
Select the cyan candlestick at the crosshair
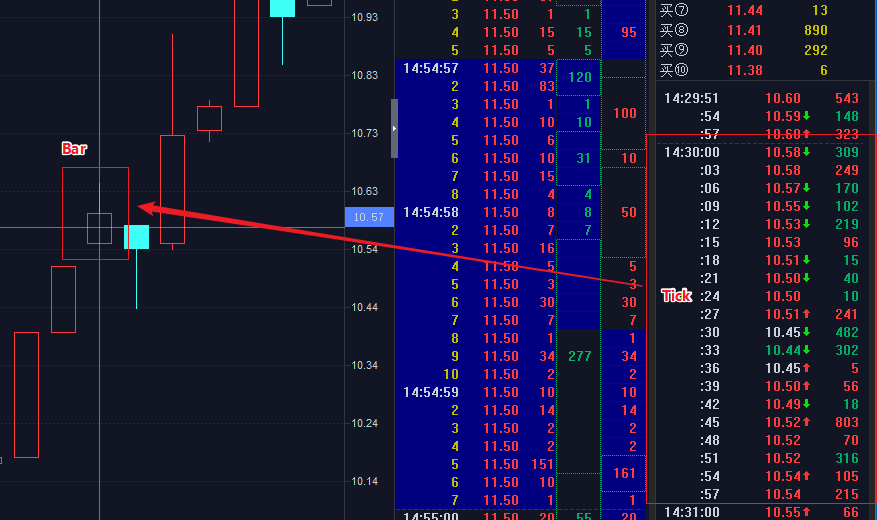pyautogui.click(x=136, y=237)
